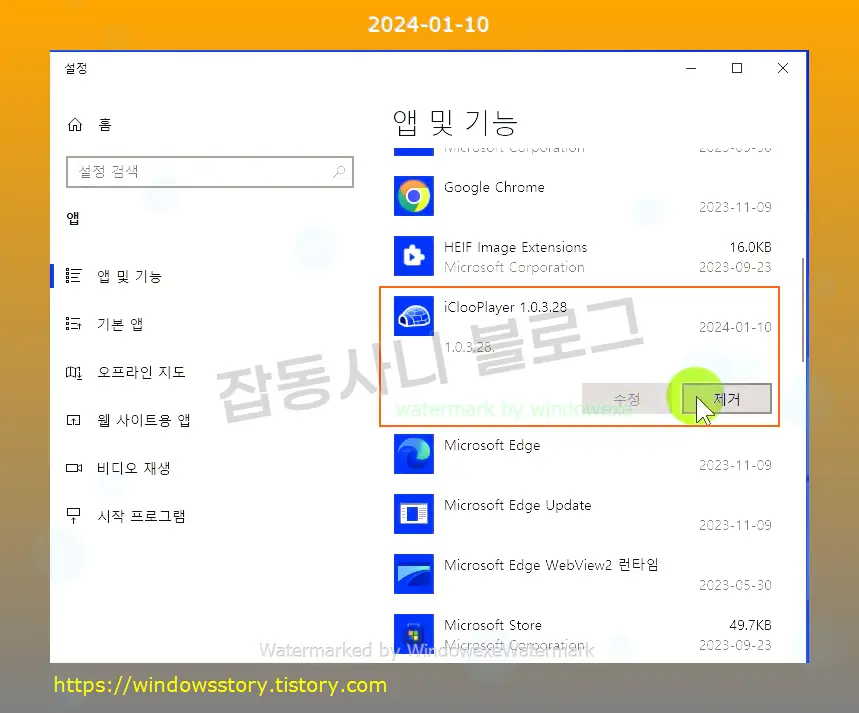
Task: Select the Microsoft Edge entry name
Action: coord(492,445)
